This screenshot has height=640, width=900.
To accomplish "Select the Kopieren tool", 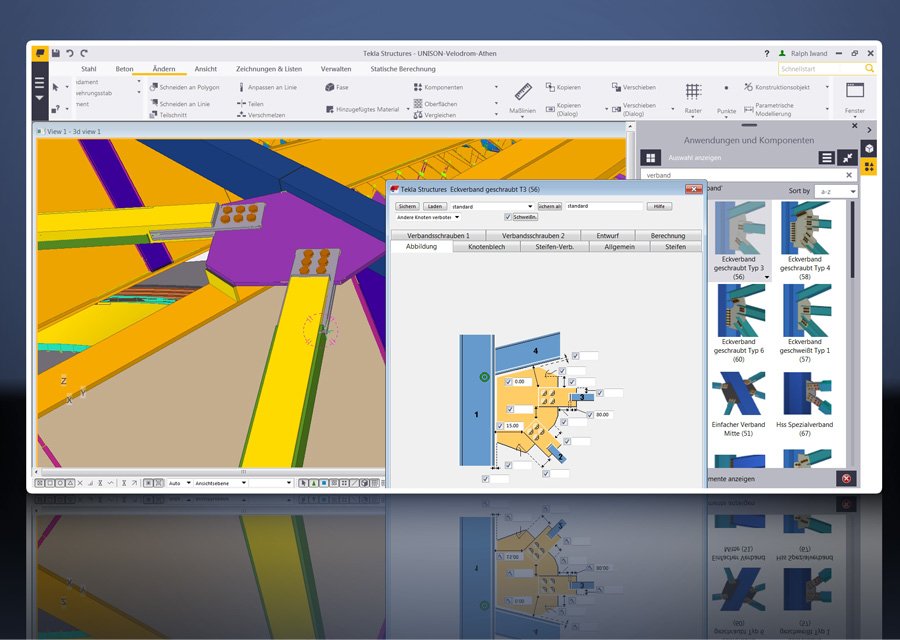I will click(563, 87).
